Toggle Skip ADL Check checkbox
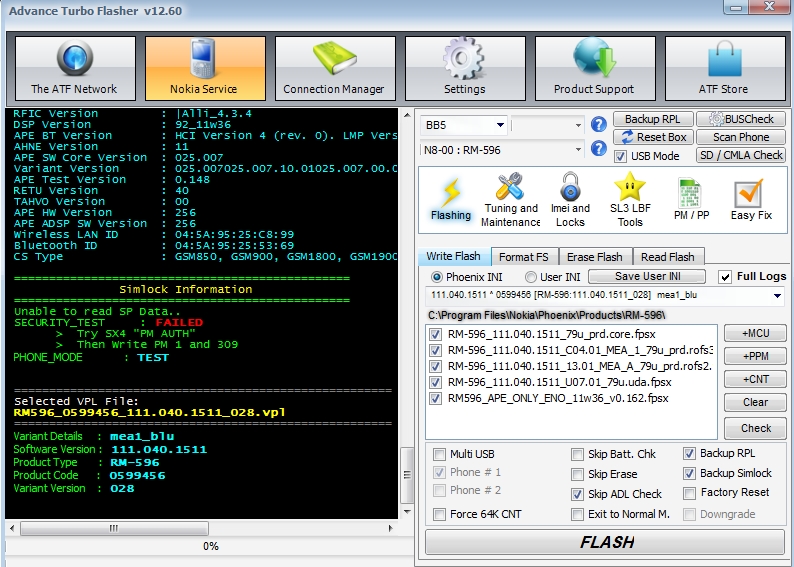This screenshot has width=794, height=567. click(577, 494)
